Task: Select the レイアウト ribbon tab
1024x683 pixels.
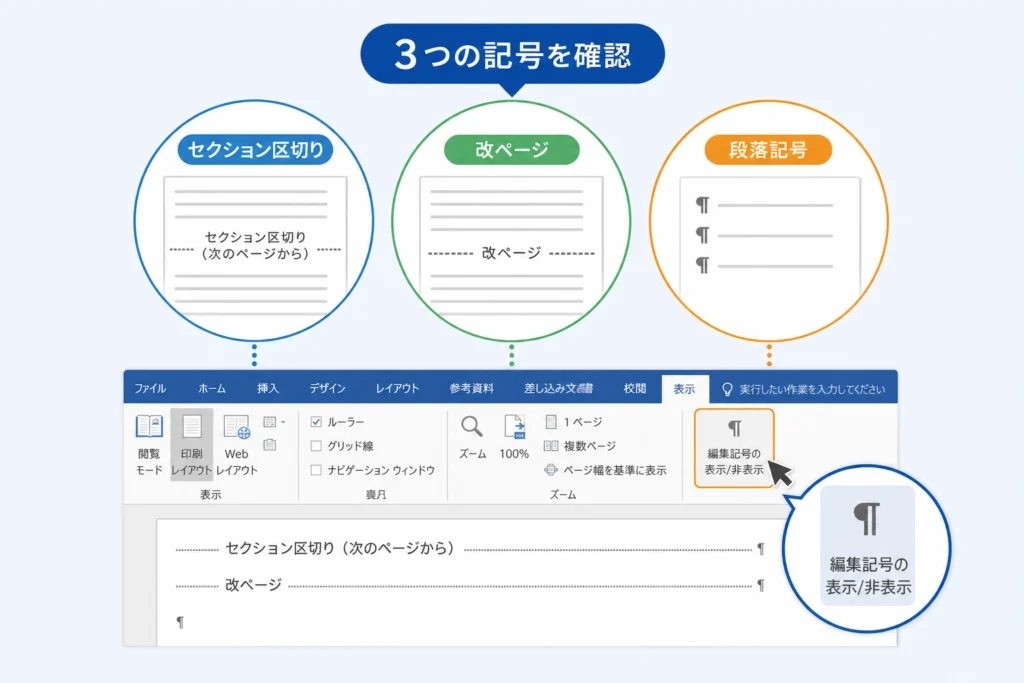Action: (397, 389)
